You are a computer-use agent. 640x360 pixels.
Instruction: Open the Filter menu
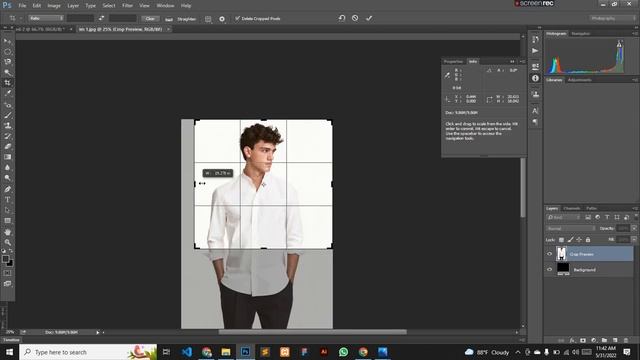pyautogui.click(x=127, y=6)
